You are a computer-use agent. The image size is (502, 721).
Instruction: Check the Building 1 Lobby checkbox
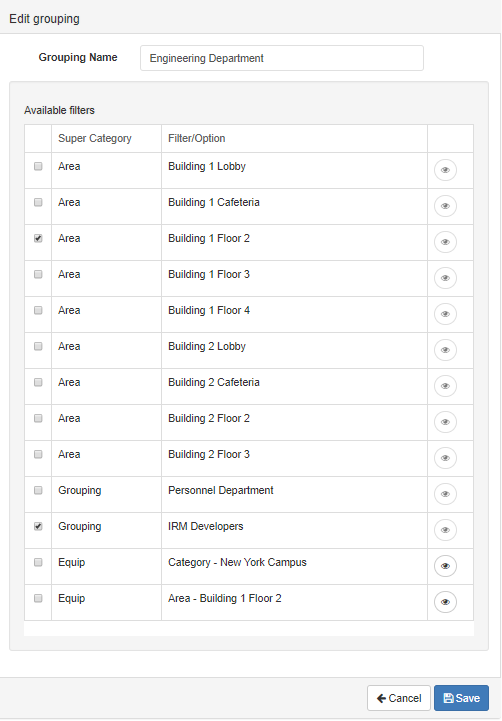click(38, 166)
